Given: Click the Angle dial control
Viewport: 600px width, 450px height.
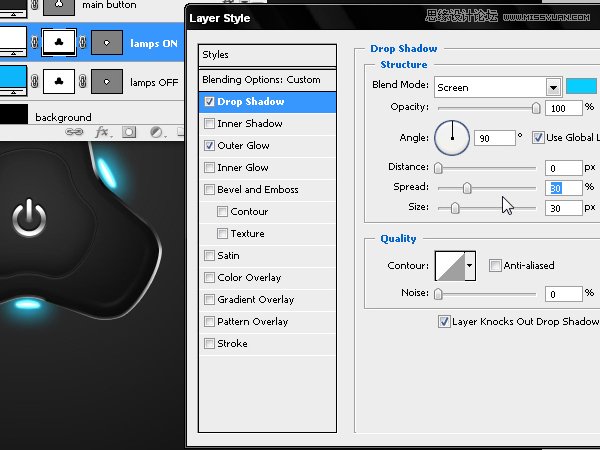Looking at the screenshot, I should (452, 138).
